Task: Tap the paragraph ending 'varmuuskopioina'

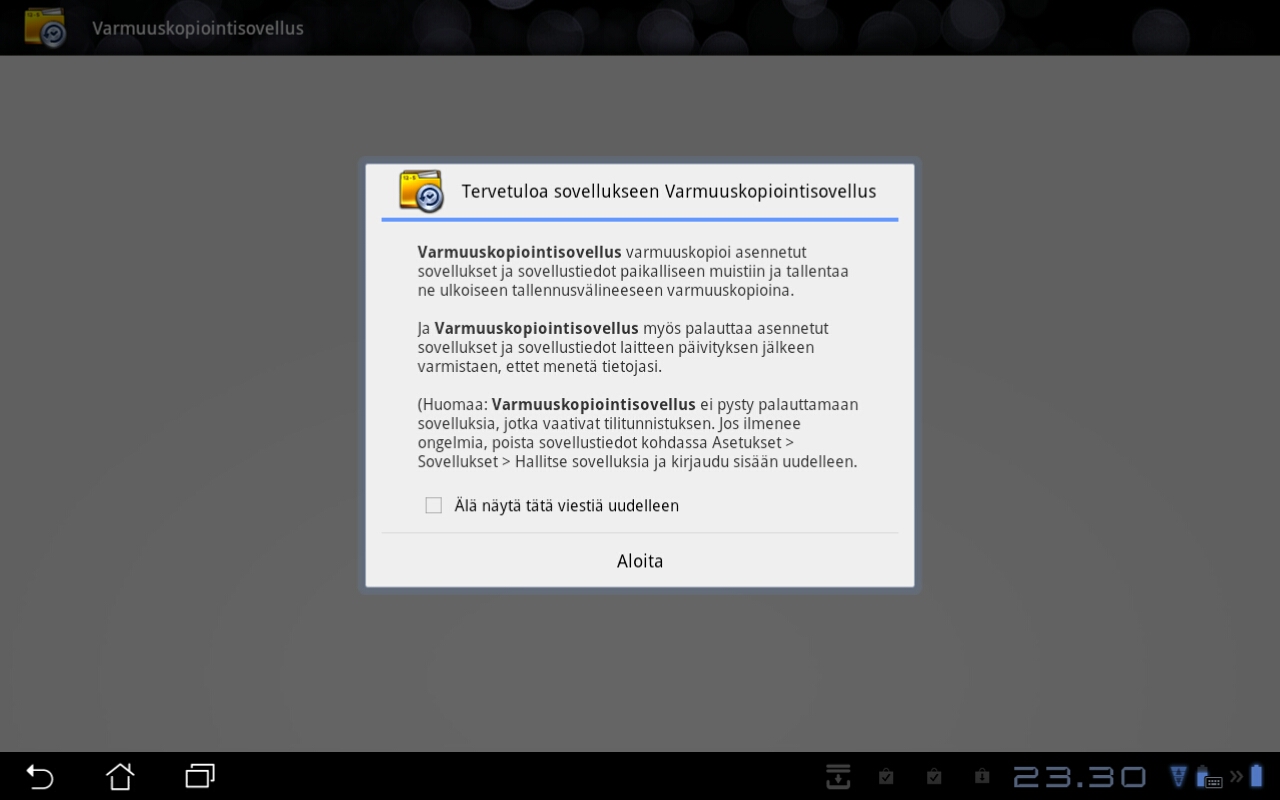Action: [x=633, y=271]
